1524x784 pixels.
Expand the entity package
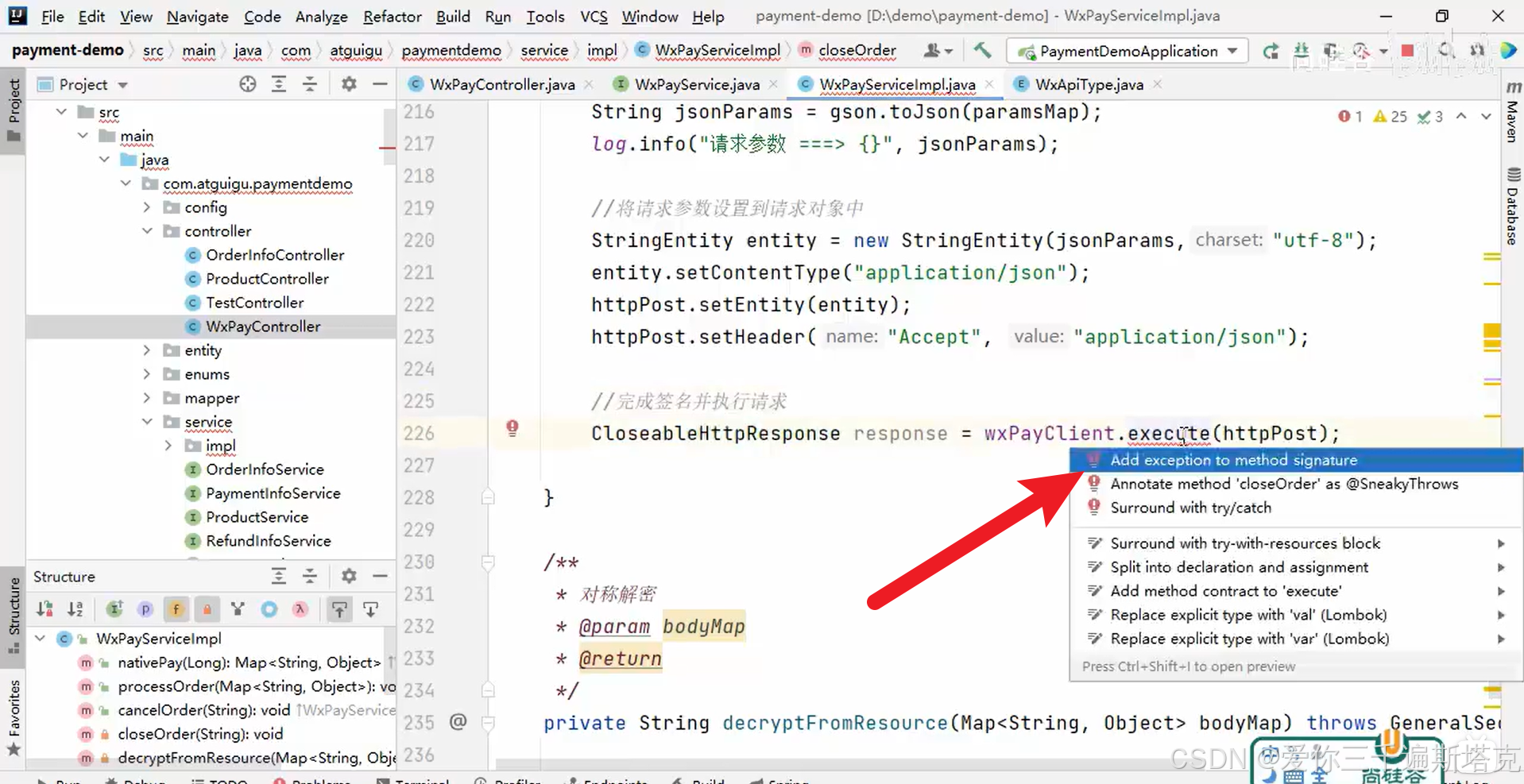(x=147, y=350)
